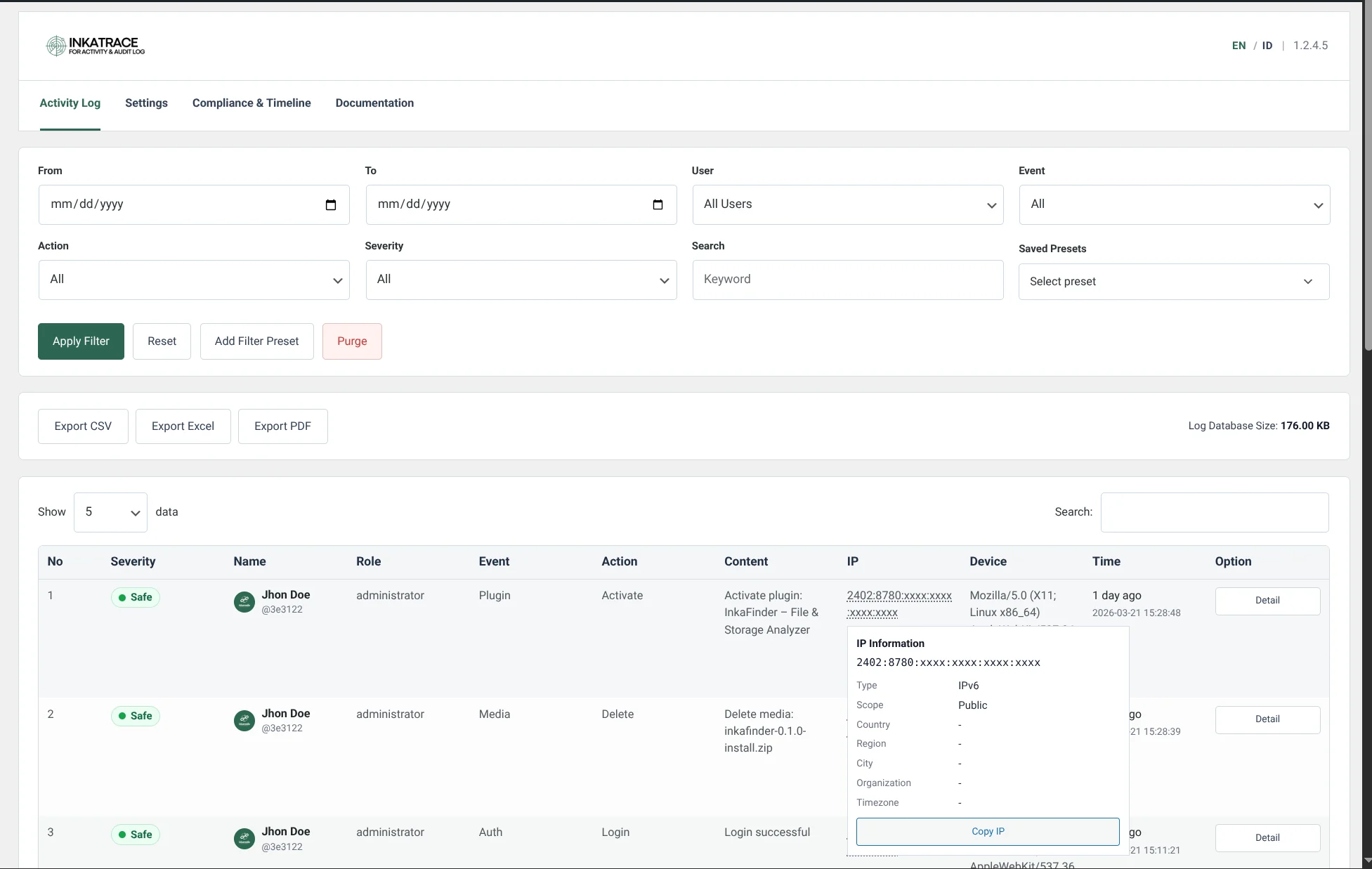Expand the Severity filter dropdown
This screenshot has height=869, width=1372.
pos(521,280)
